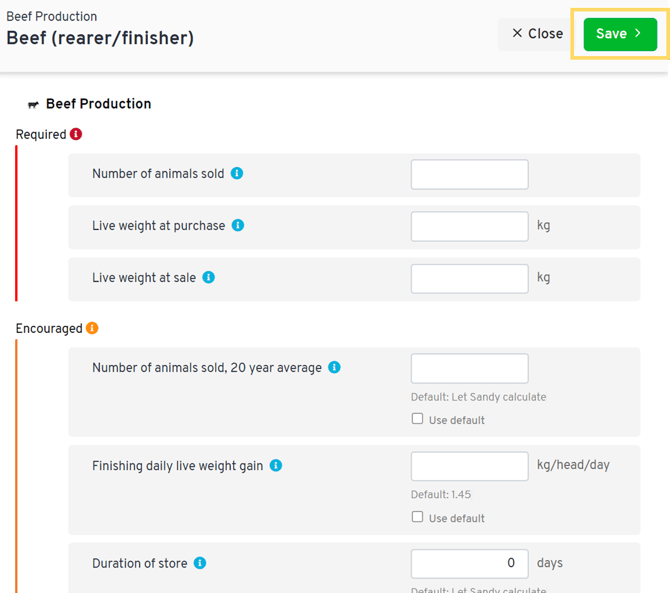Show info for Live weight at sale

pyautogui.click(x=209, y=277)
